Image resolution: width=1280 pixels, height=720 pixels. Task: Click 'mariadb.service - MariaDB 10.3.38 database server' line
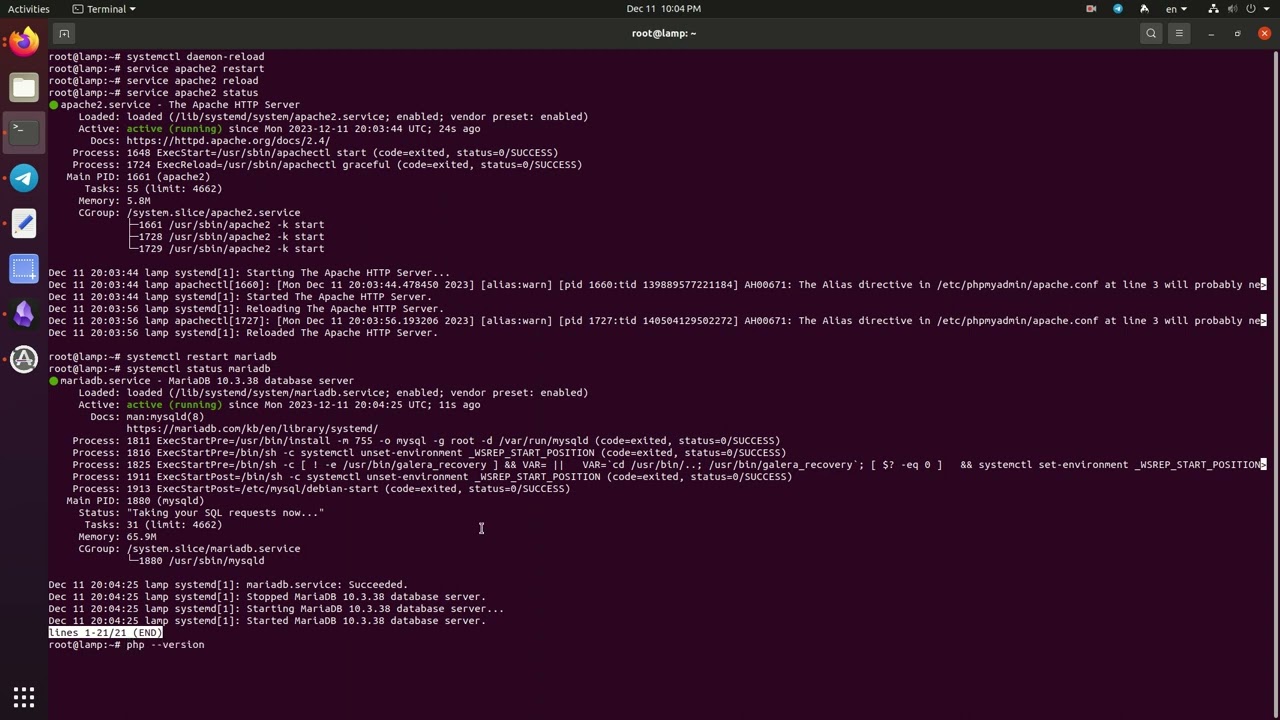click(206, 381)
